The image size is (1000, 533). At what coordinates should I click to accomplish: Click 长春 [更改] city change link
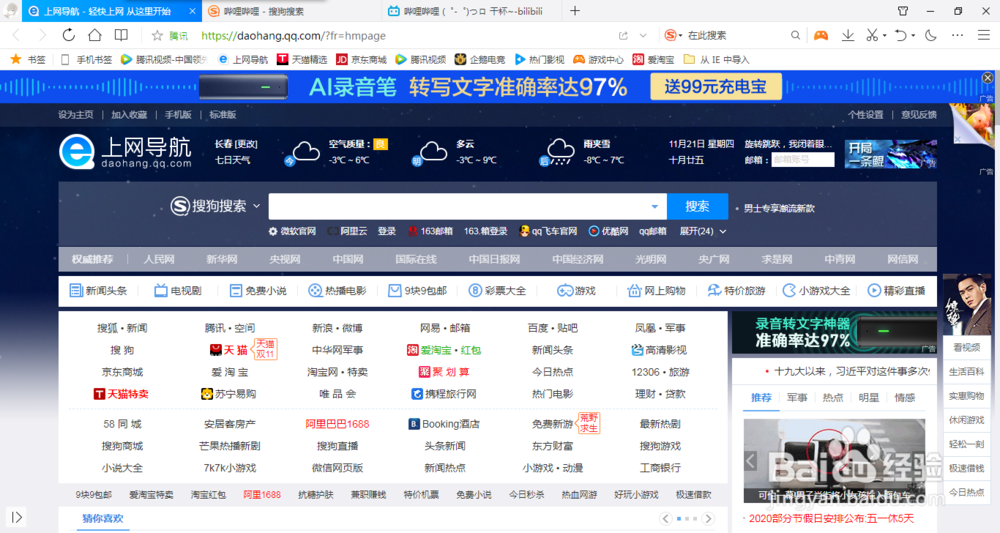click(x=236, y=144)
